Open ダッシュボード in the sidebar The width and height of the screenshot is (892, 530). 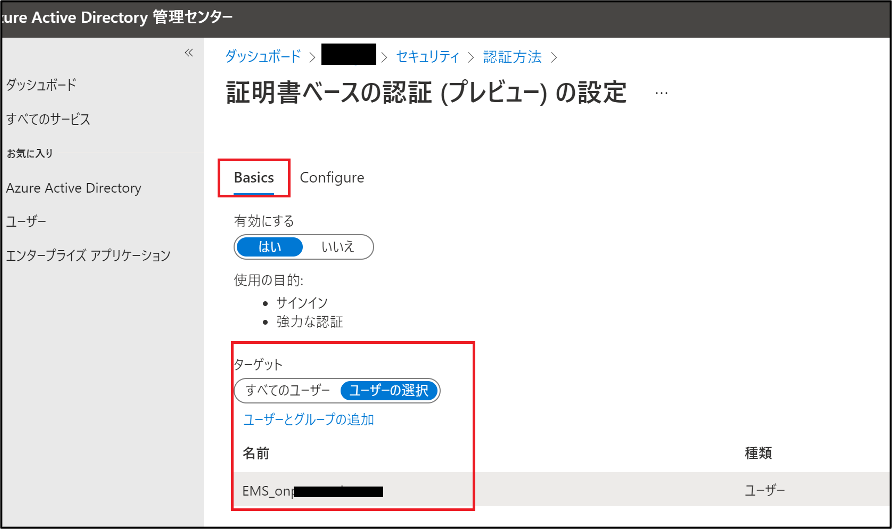(41, 85)
